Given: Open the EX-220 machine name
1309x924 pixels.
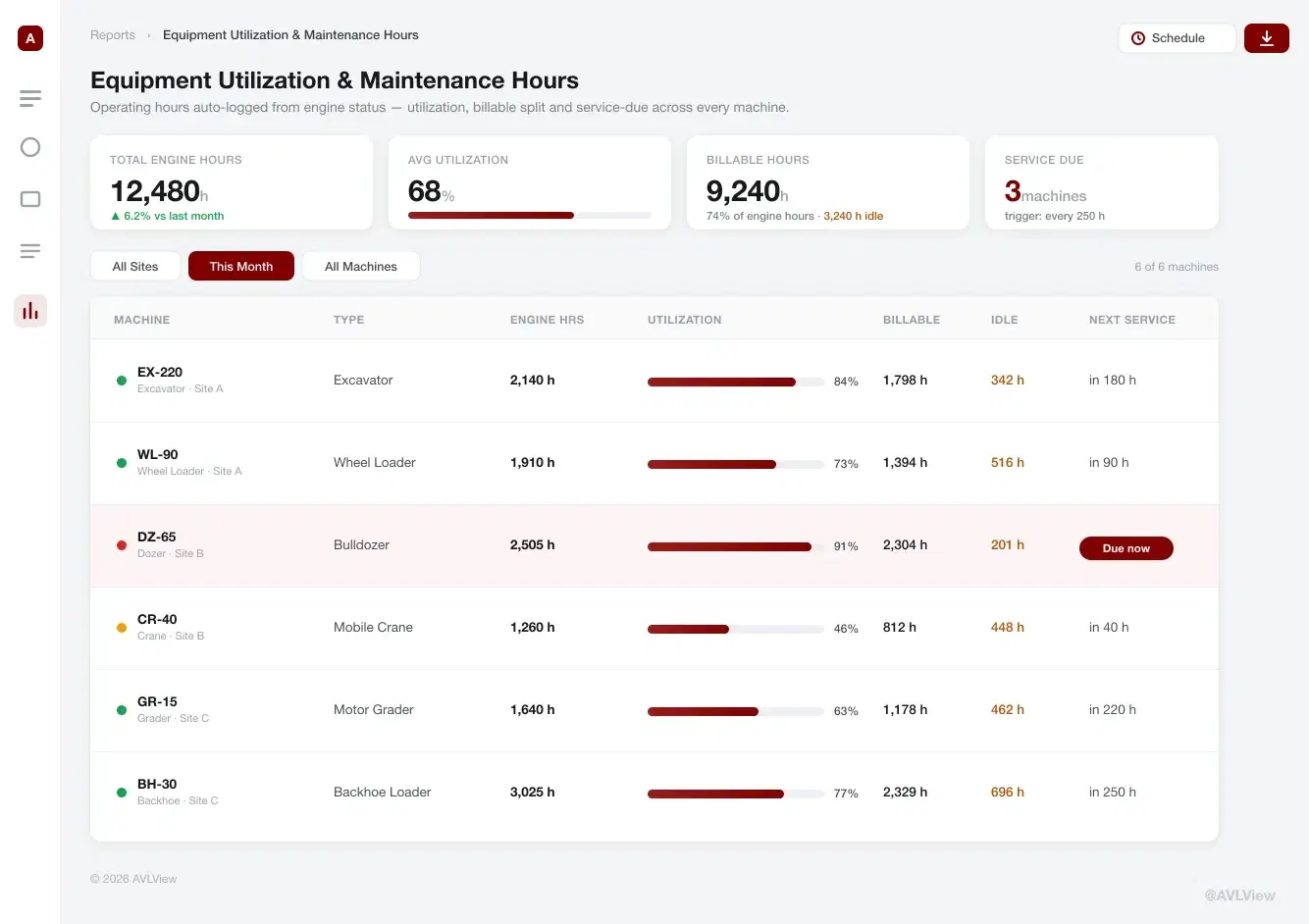Looking at the screenshot, I should click(160, 372).
